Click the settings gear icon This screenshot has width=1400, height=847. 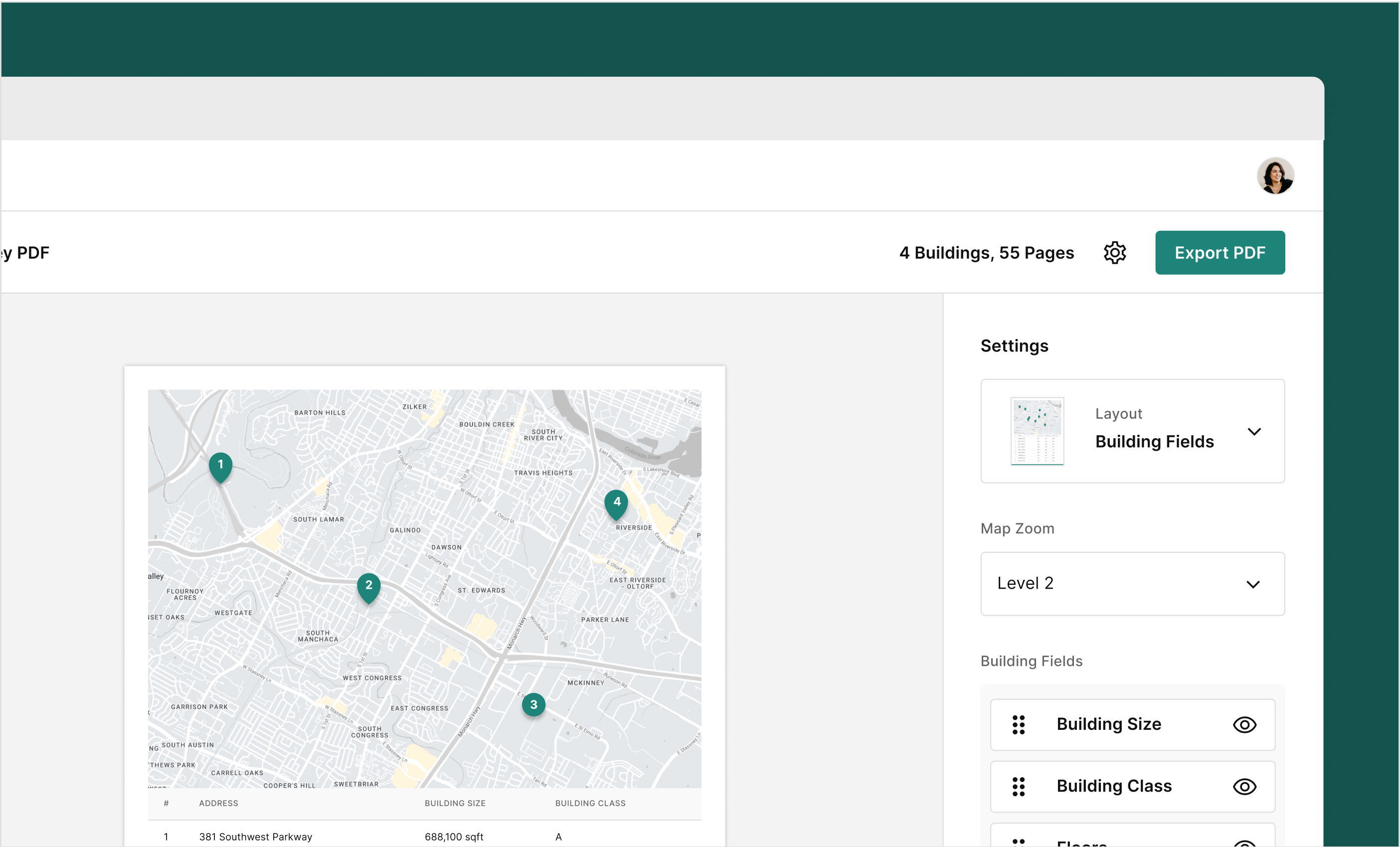(1115, 253)
